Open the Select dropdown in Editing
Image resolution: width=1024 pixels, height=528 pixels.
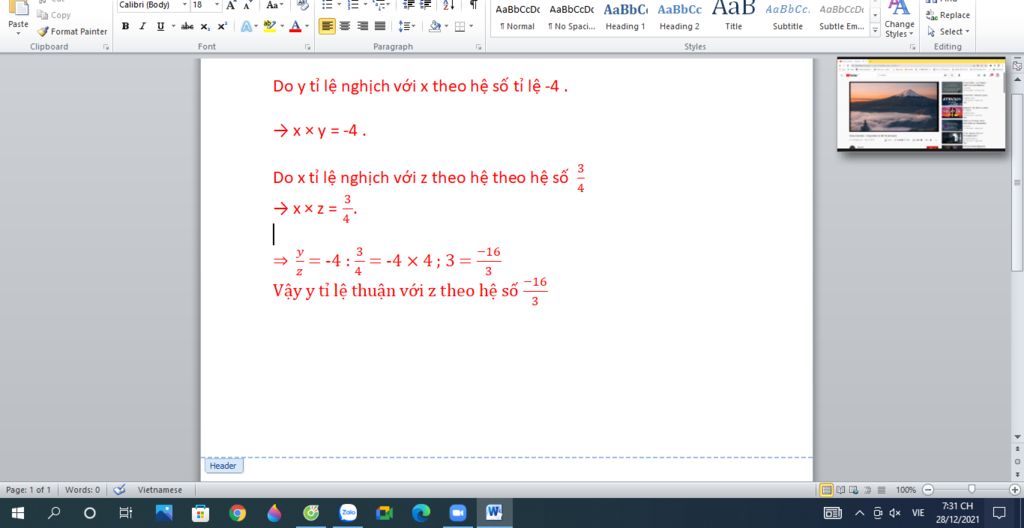948,31
